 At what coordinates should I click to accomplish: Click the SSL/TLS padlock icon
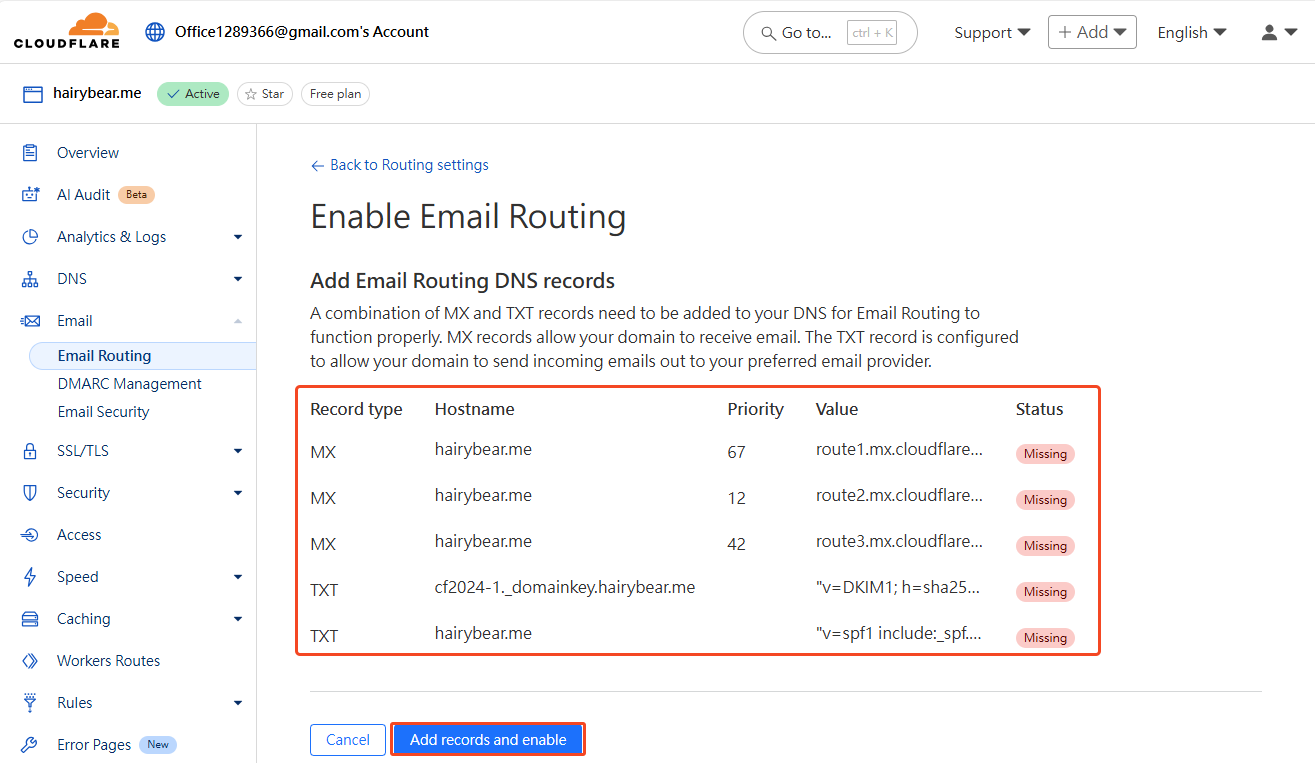(28, 450)
